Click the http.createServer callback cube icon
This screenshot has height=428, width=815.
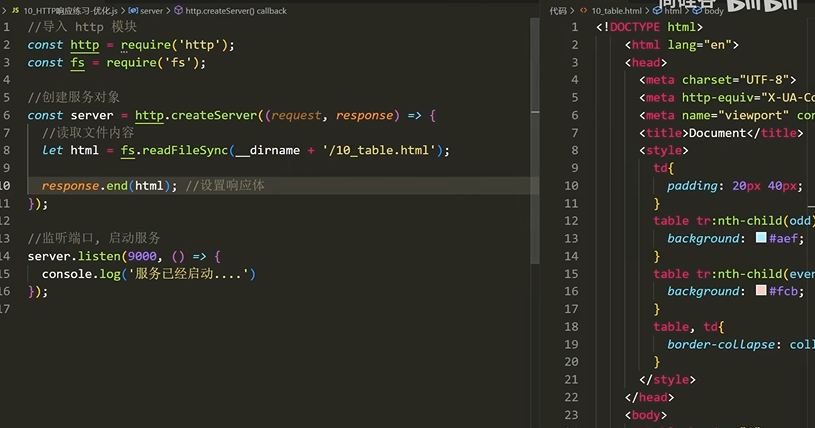point(178,10)
